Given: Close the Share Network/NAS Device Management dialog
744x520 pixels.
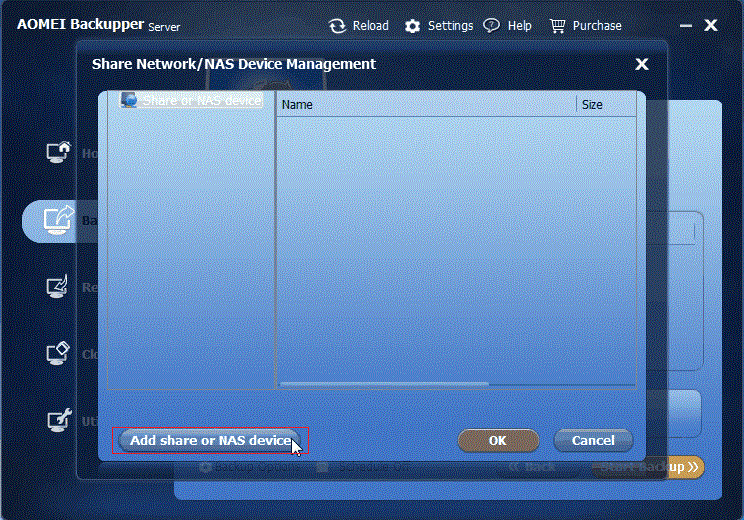Looking at the screenshot, I should (642, 64).
